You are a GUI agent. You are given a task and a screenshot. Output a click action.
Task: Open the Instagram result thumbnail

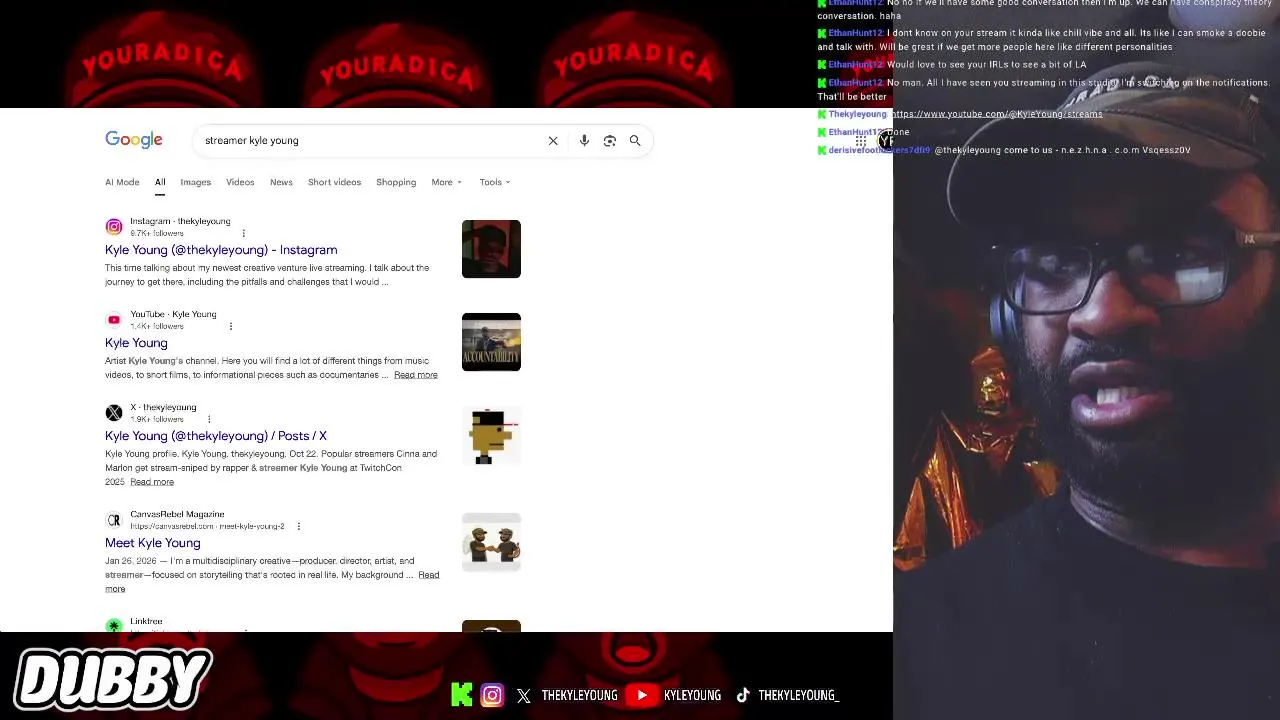(x=491, y=249)
